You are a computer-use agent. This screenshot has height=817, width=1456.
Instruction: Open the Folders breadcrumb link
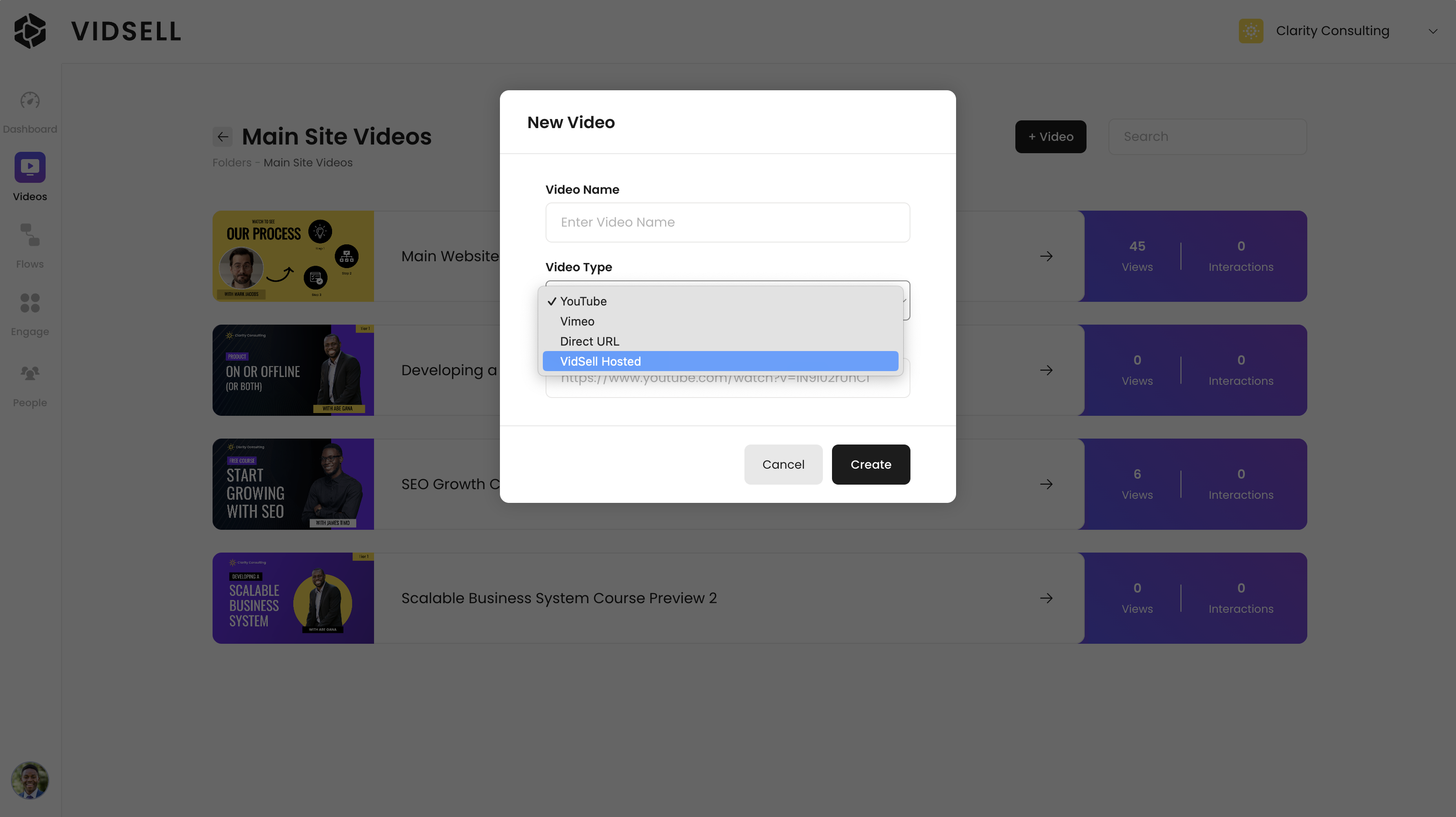(x=231, y=162)
